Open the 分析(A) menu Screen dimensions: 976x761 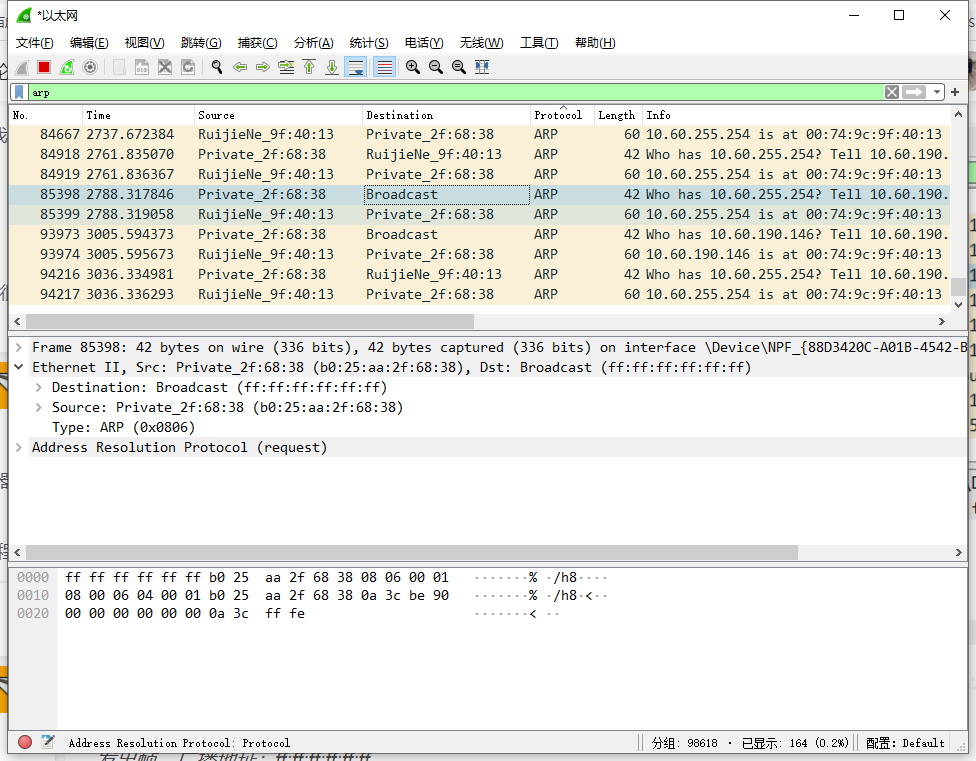314,43
